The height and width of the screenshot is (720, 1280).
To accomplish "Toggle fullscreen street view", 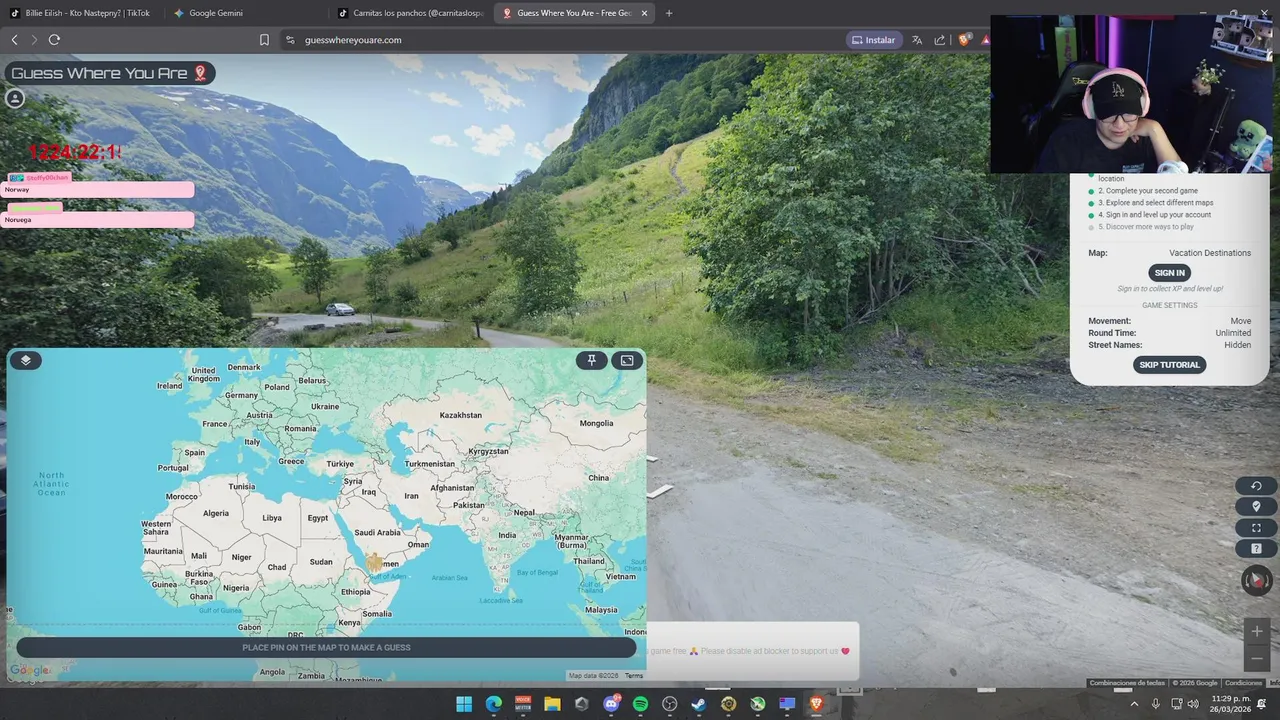I will tap(1256, 528).
